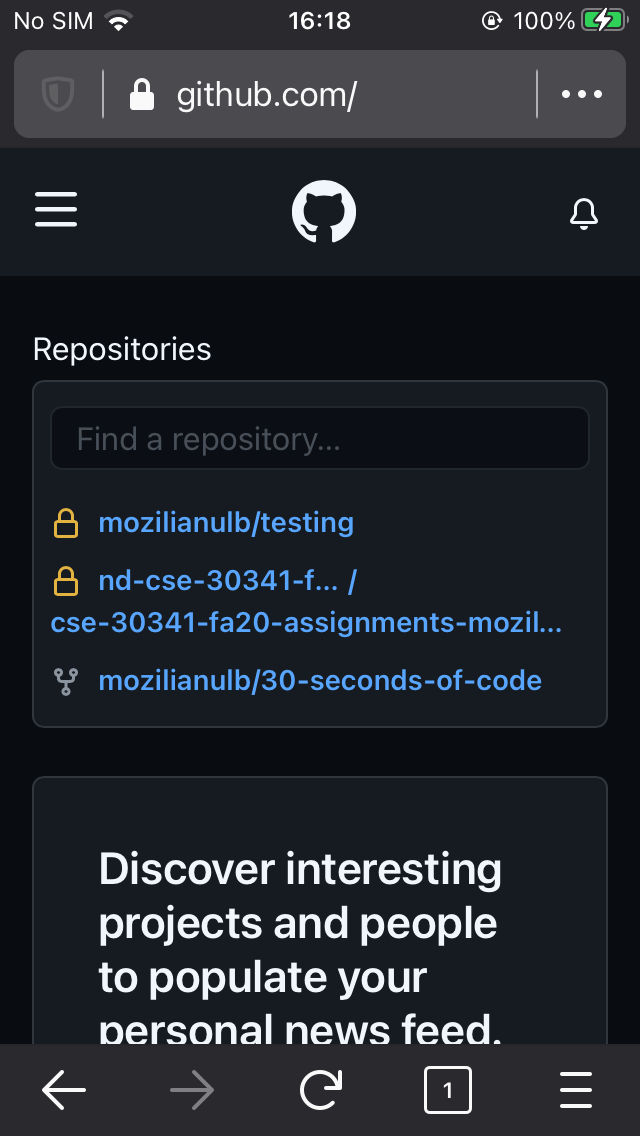The image size is (640, 1136).
Task: Click the GitHub octocat logo
Action: pyautogui.click(x=322, y=211)
